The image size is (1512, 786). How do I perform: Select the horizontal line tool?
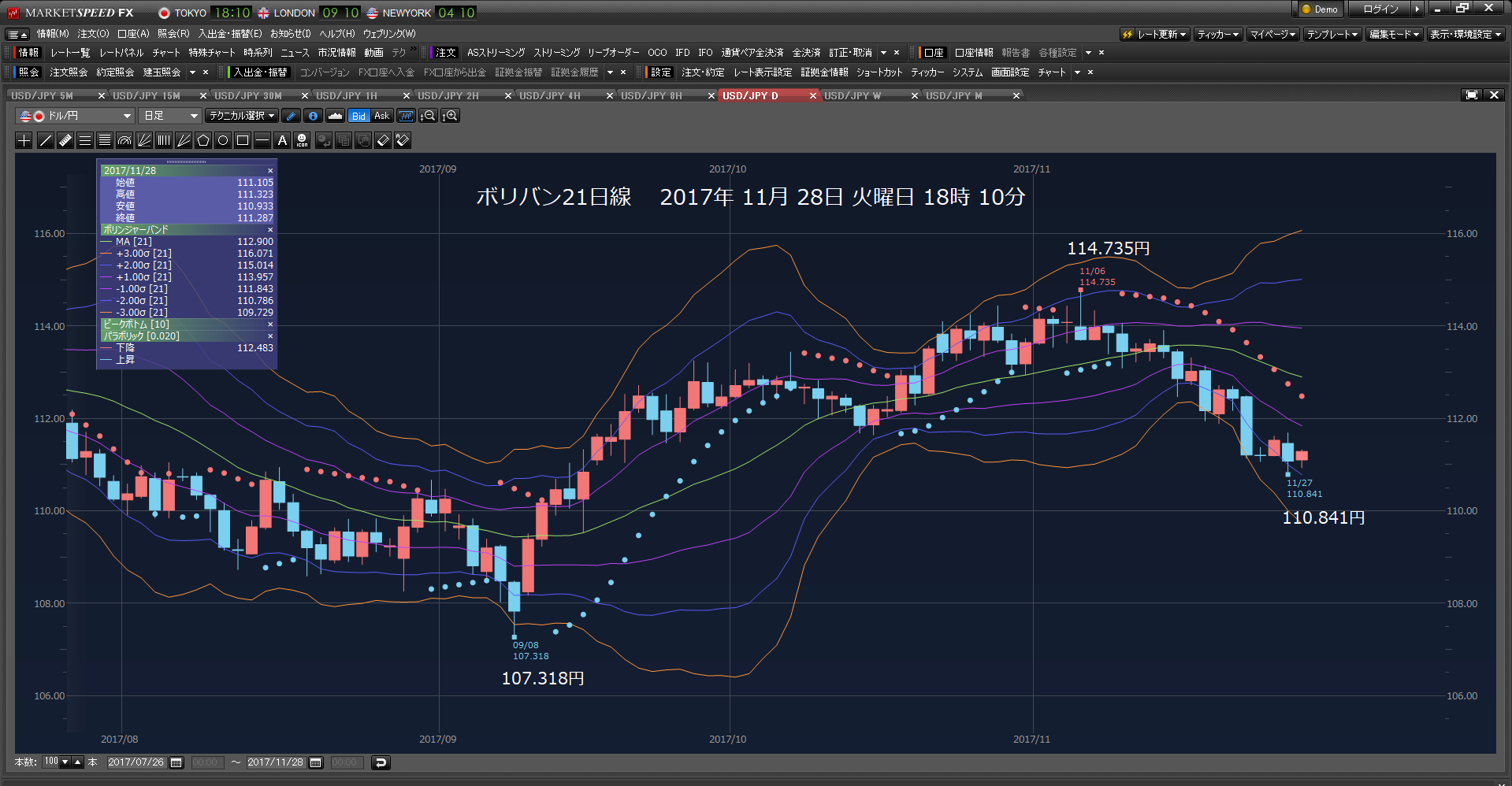click(262, 140)
